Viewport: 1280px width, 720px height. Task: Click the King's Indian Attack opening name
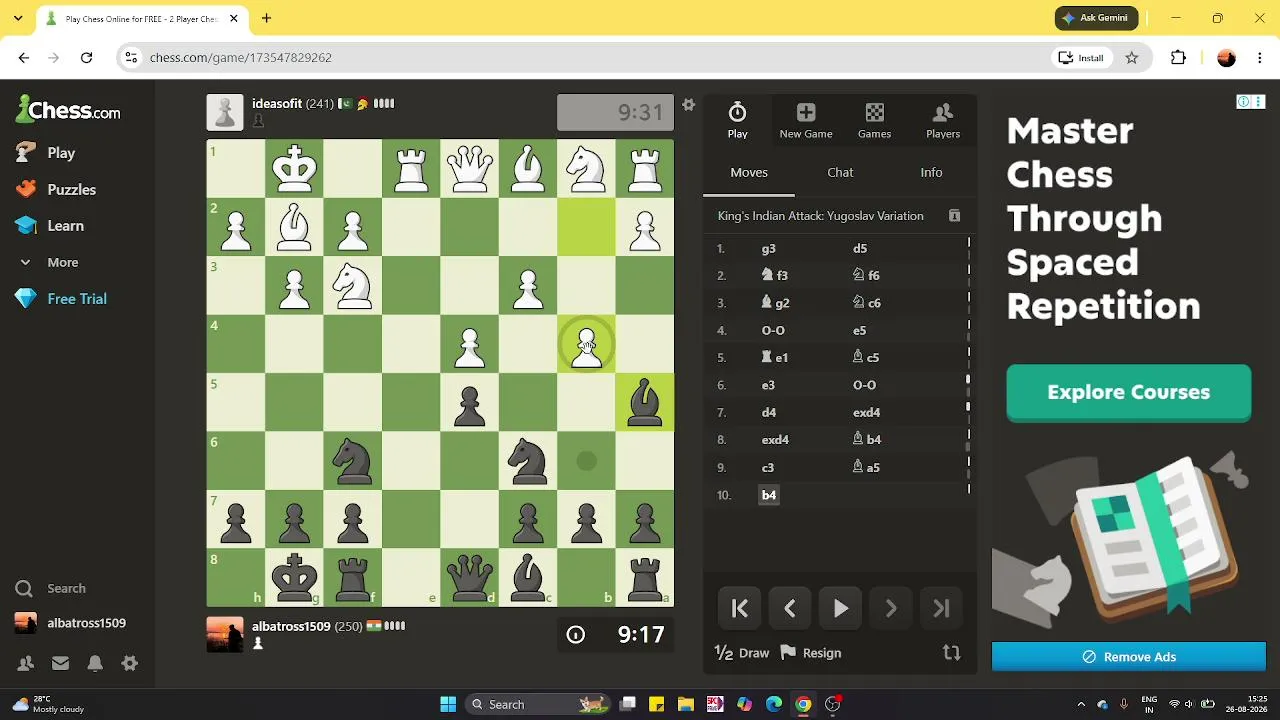(x=820, y=216)
